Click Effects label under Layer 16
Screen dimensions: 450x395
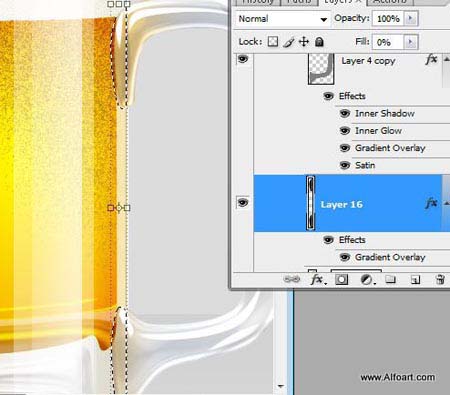(x=352, y=240)
